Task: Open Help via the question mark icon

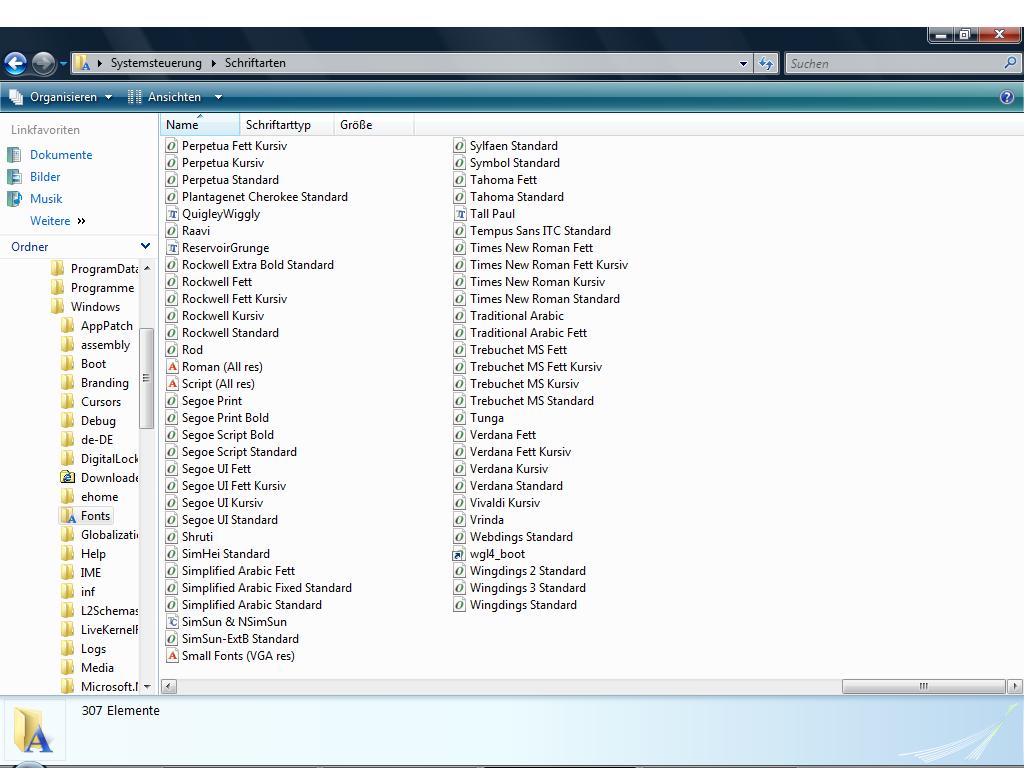Action: [x=1007, y=97]
